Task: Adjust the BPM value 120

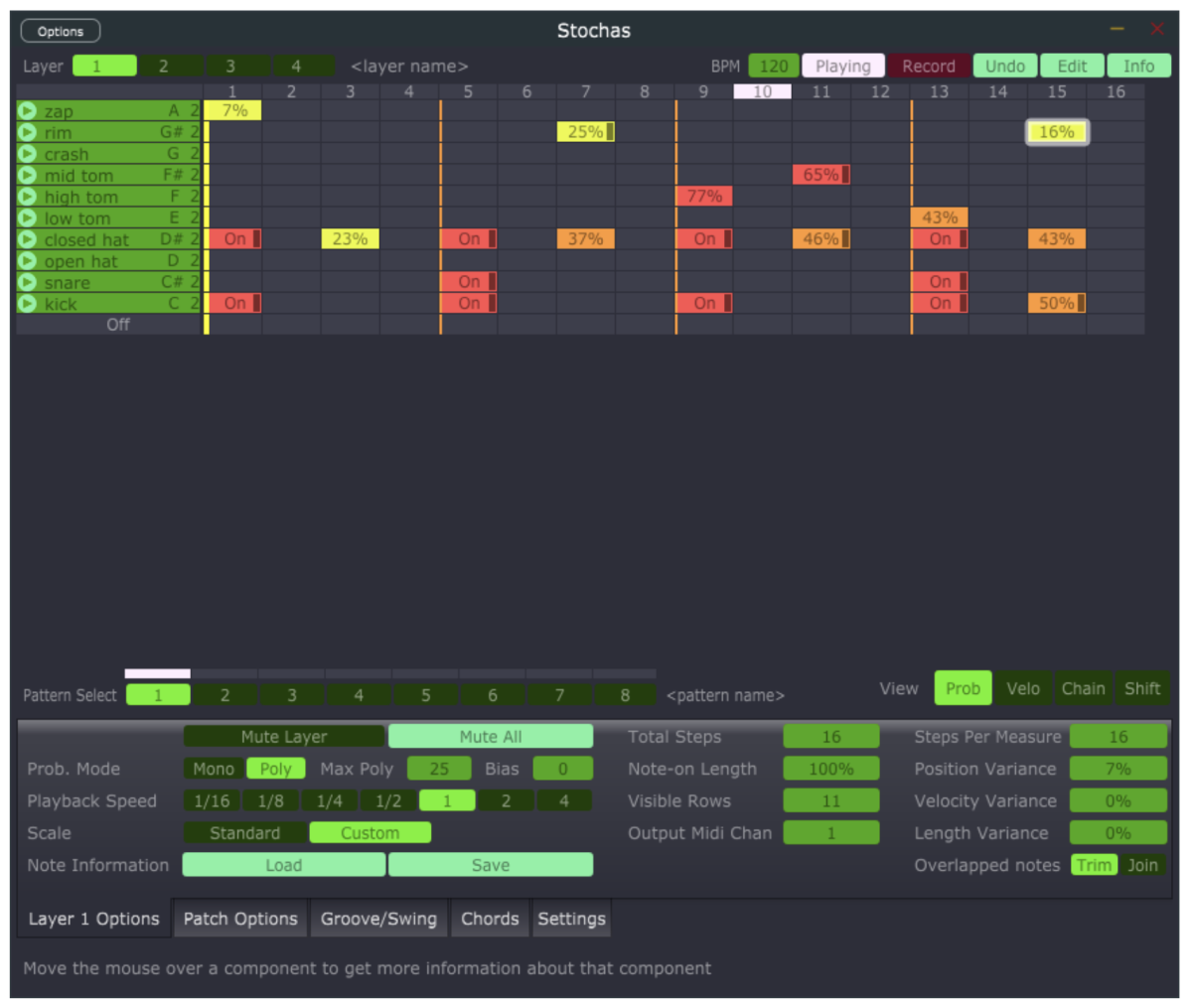Action: coord(774,67)
